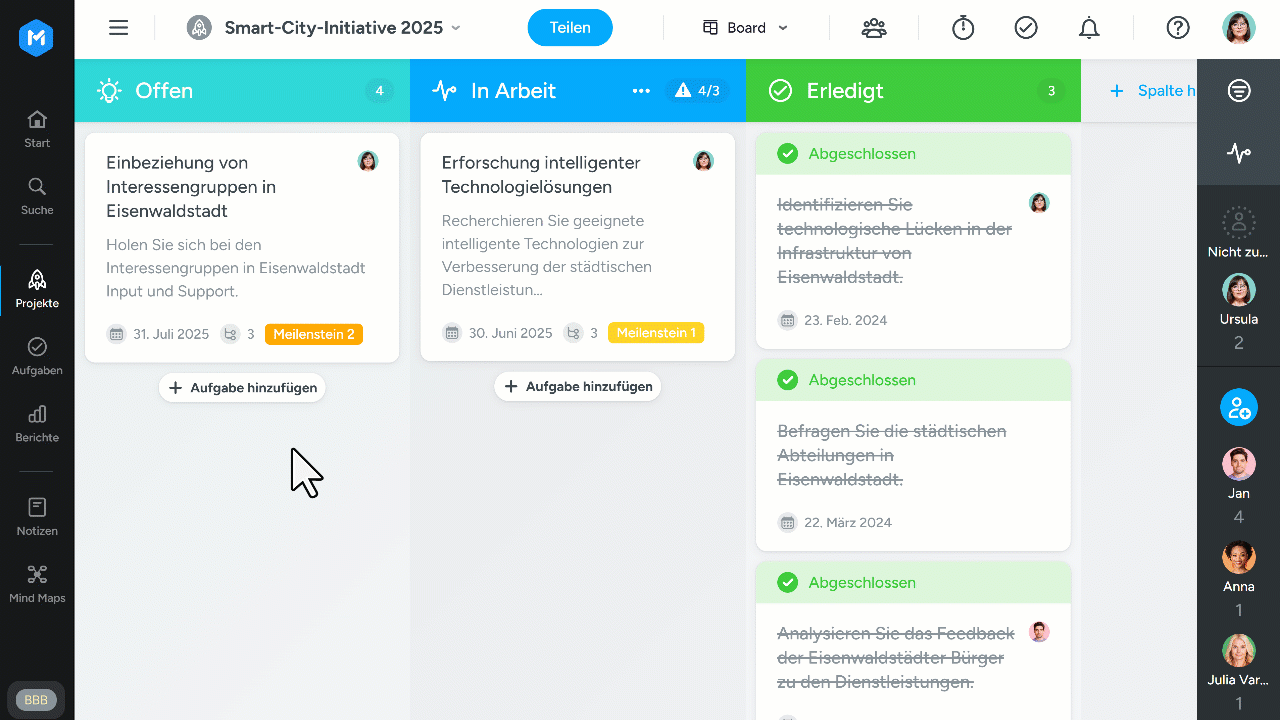Click due date 31. Juli 2025
The width and height of the screenshot is (1280, 720).
coord(159,334)
